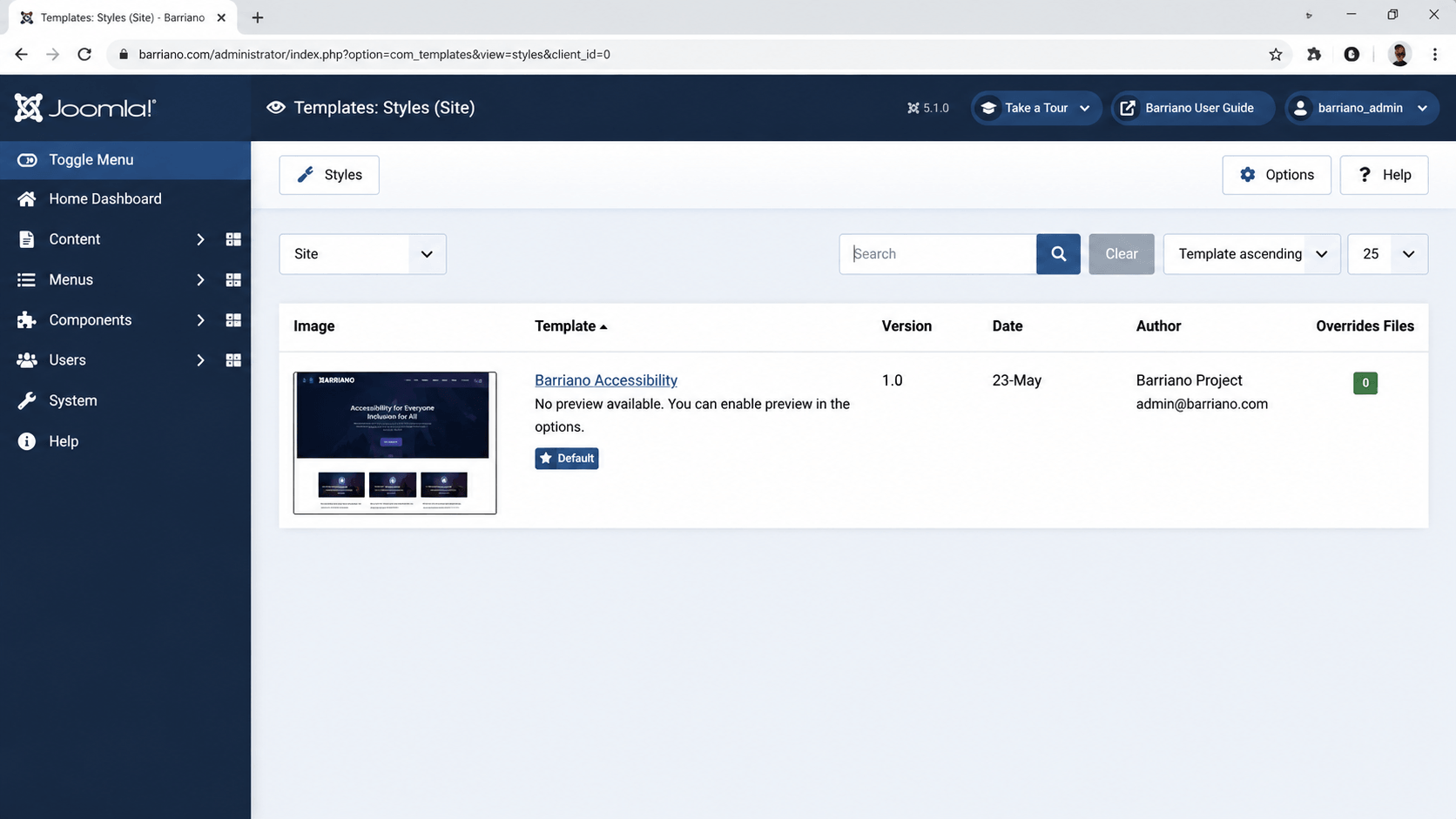Click the magnifier search button
Image resolution: width=1456 pixels, height=819 pixels.
point(1058,254)
